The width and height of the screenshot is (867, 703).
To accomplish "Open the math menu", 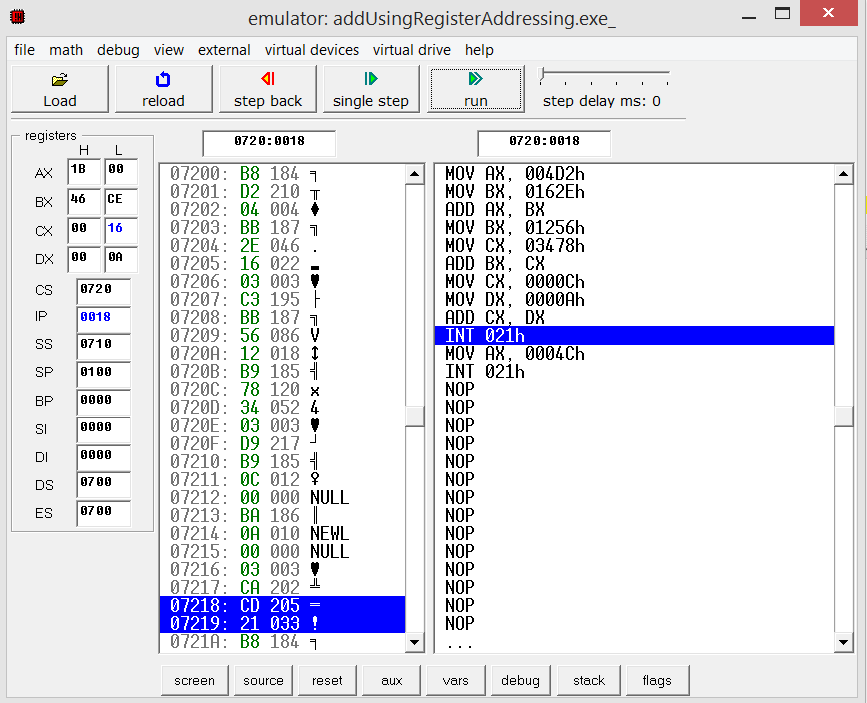I will [x=65, y=50].
